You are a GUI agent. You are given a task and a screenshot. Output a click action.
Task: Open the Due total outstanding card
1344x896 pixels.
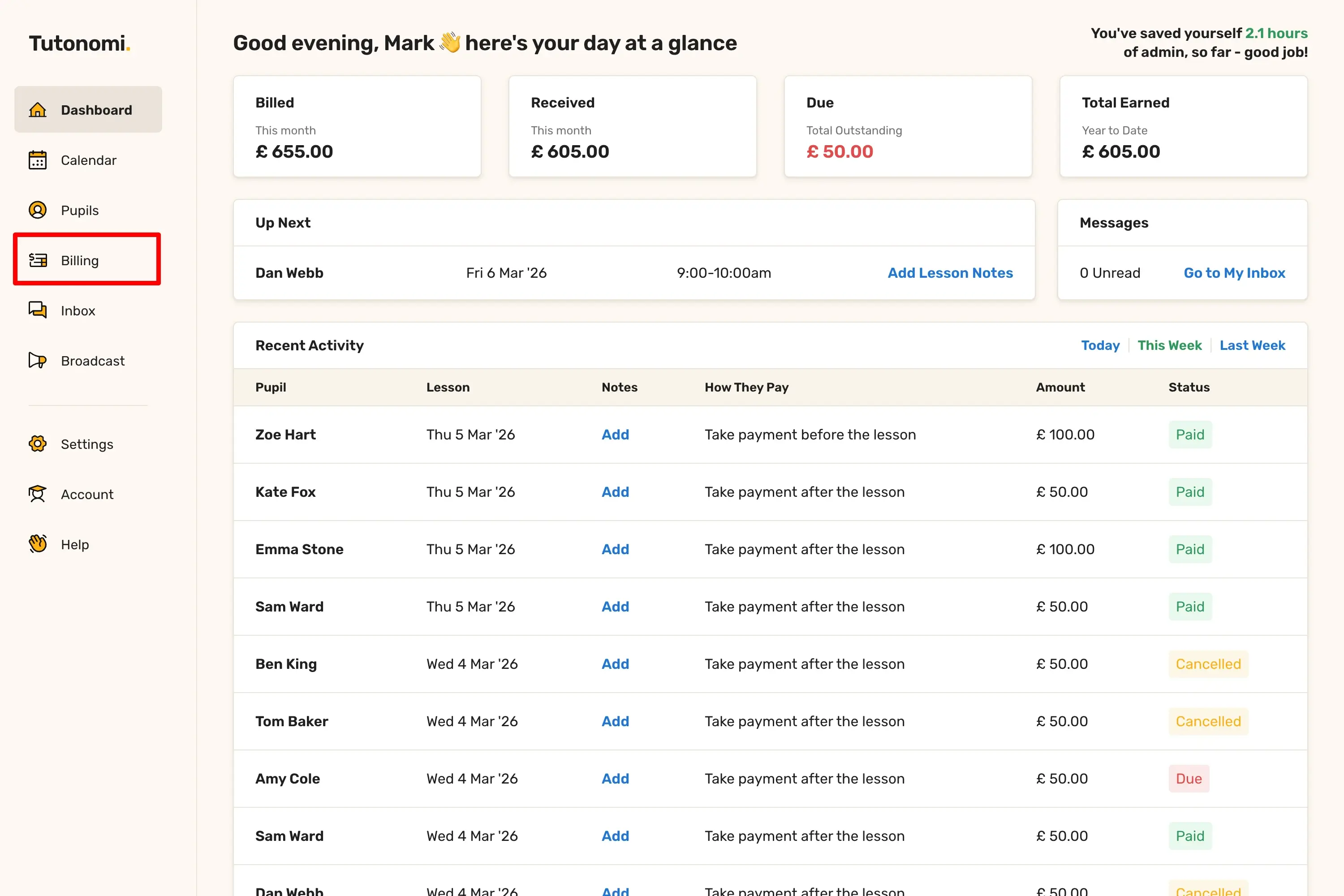point(908,127)
